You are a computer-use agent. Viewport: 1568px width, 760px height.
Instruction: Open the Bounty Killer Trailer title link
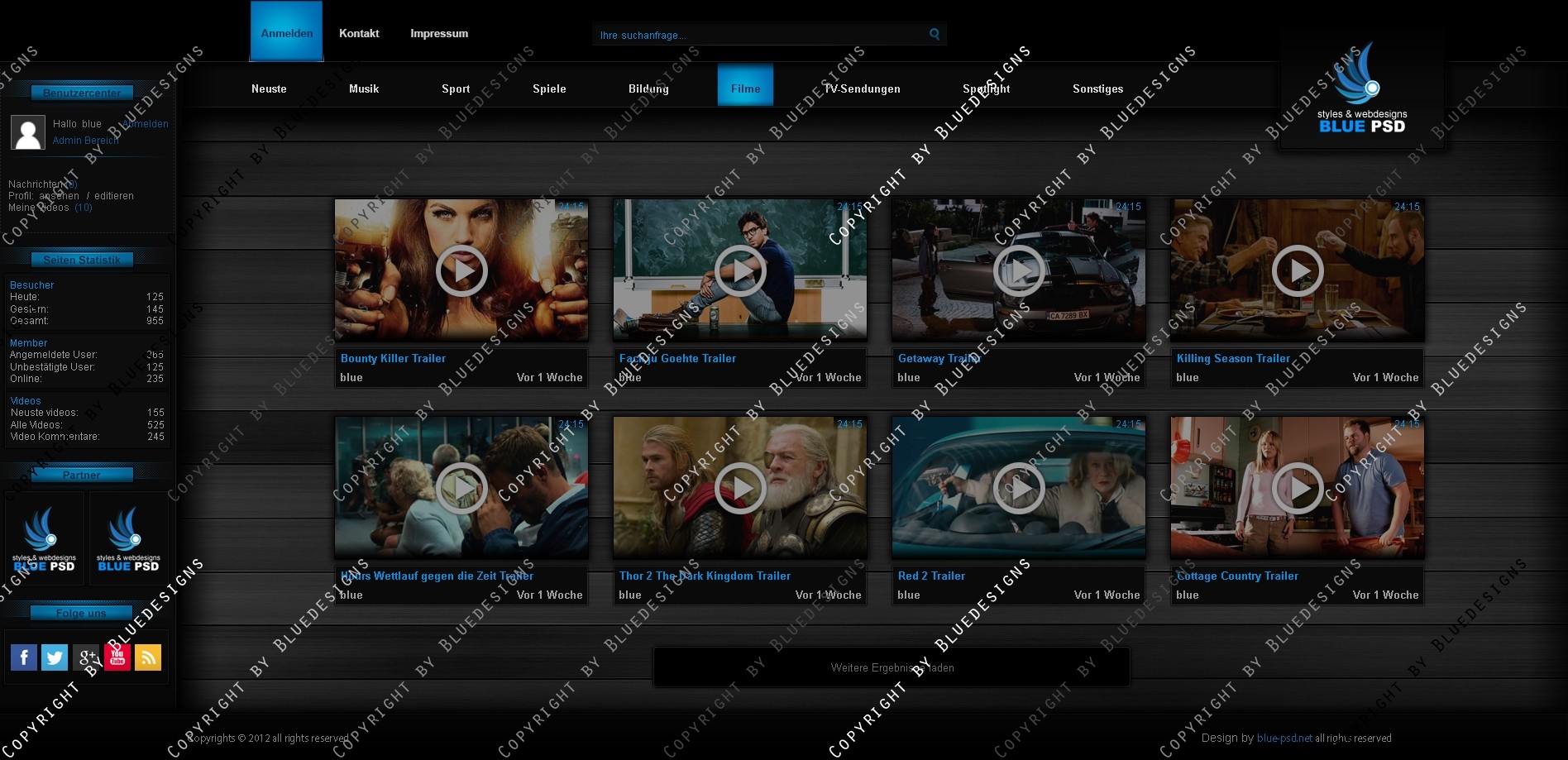coord(393,358)
